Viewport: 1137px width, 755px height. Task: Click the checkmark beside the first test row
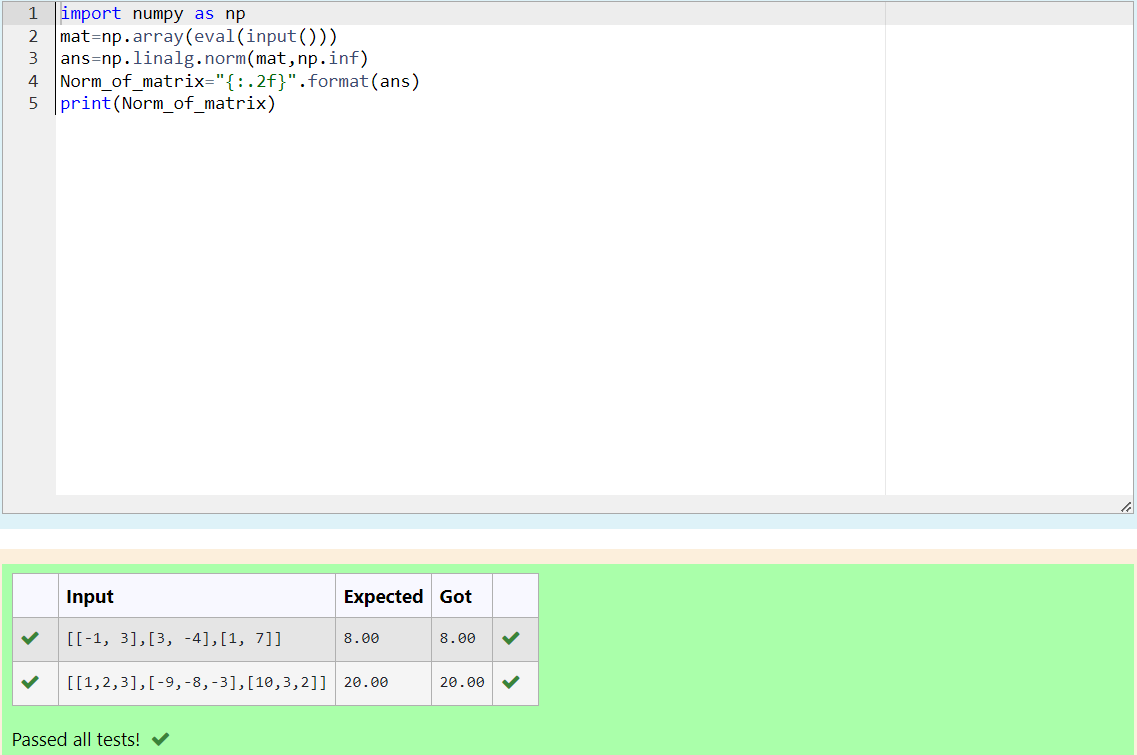[33, 638]
